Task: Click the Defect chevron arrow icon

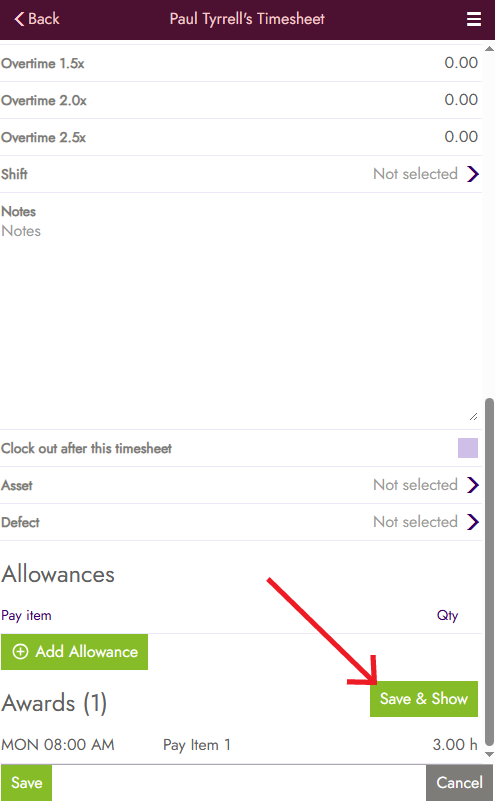Action: coord(473,522)
